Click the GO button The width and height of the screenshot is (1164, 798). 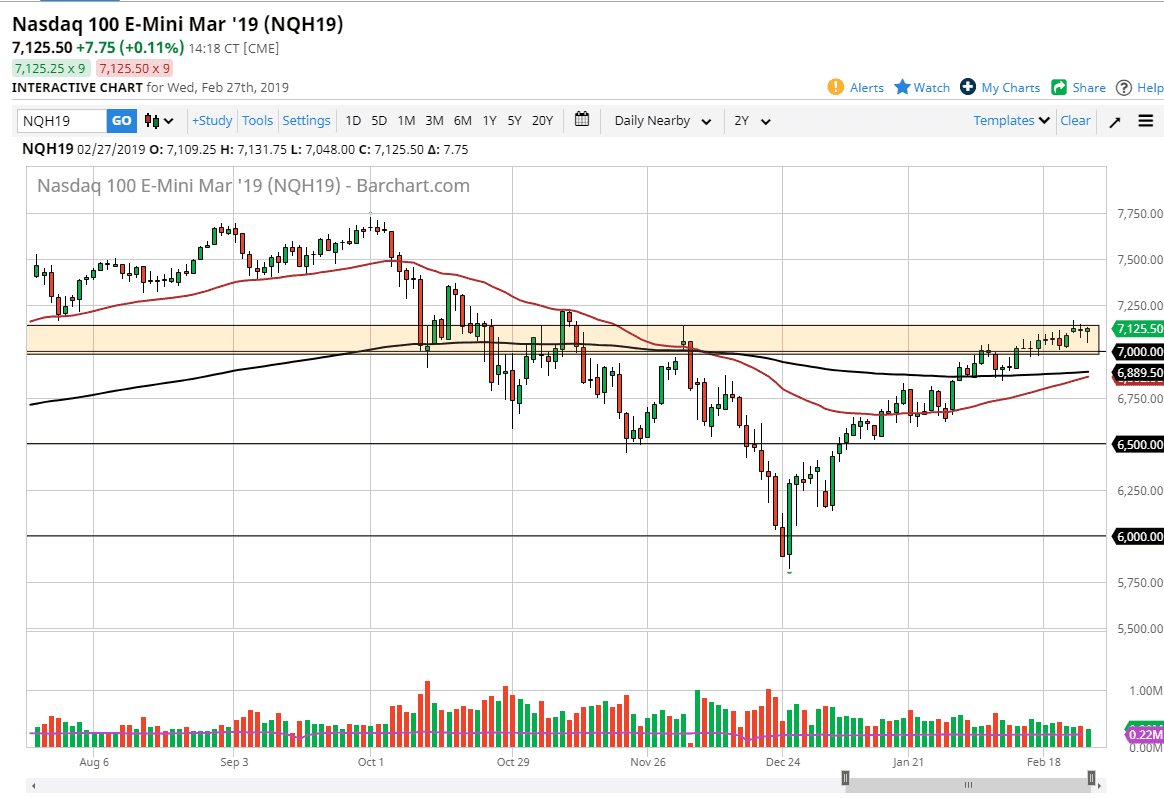[x=121, y=120]
